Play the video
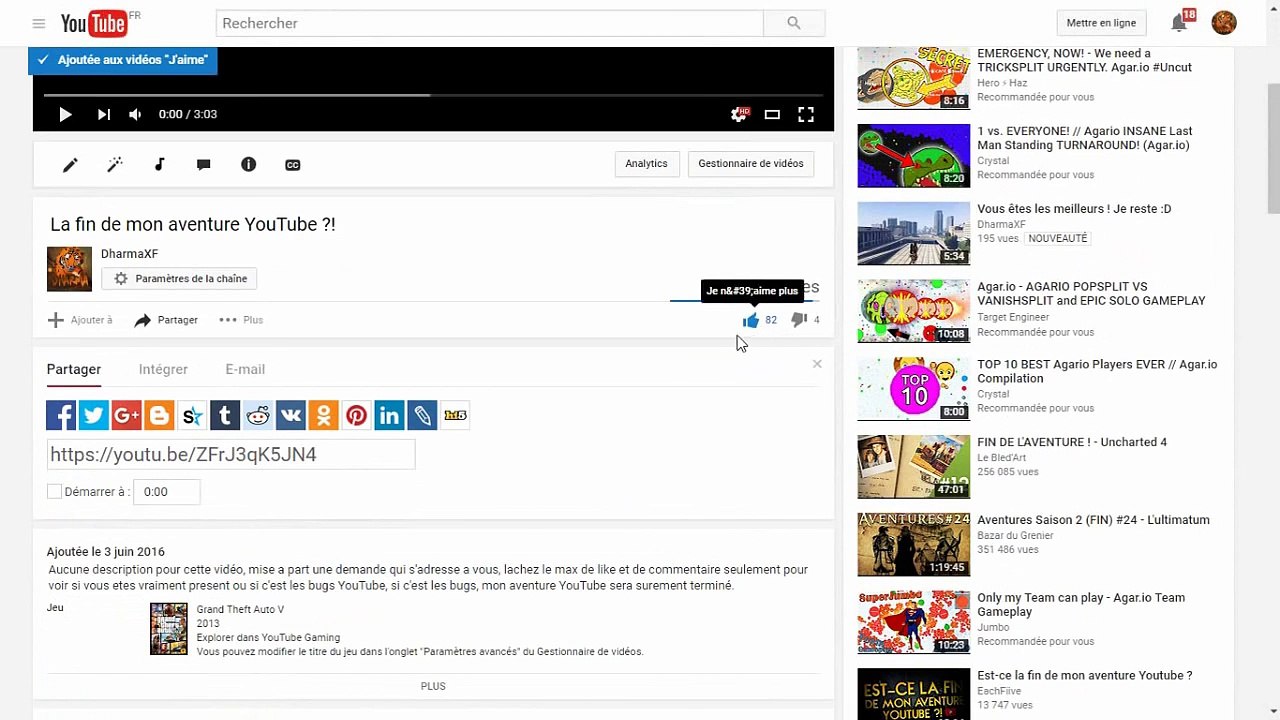This screenshot has width=1280, height=720. tap(65, 114)
